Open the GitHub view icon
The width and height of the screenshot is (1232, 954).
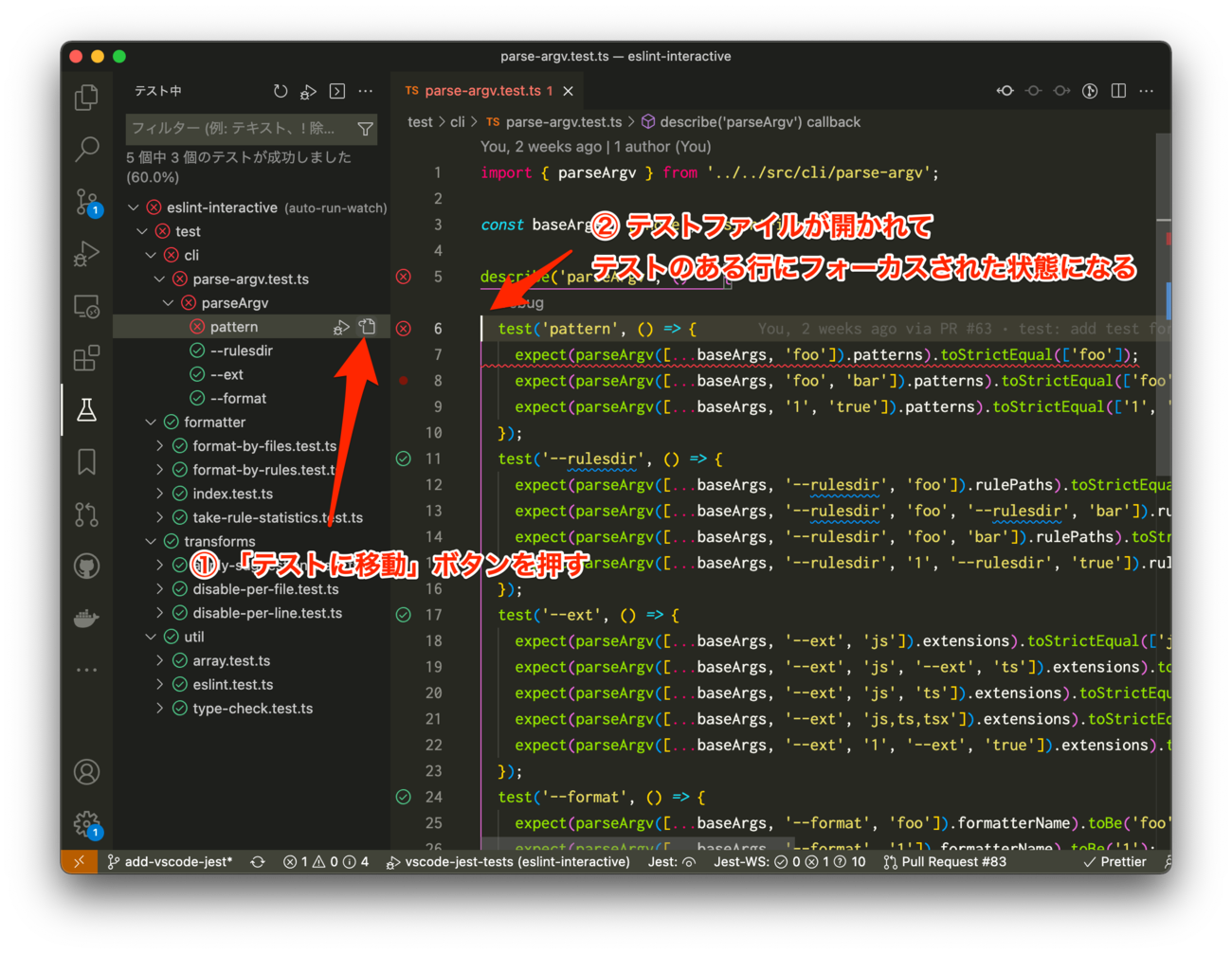tap(86, 567)
